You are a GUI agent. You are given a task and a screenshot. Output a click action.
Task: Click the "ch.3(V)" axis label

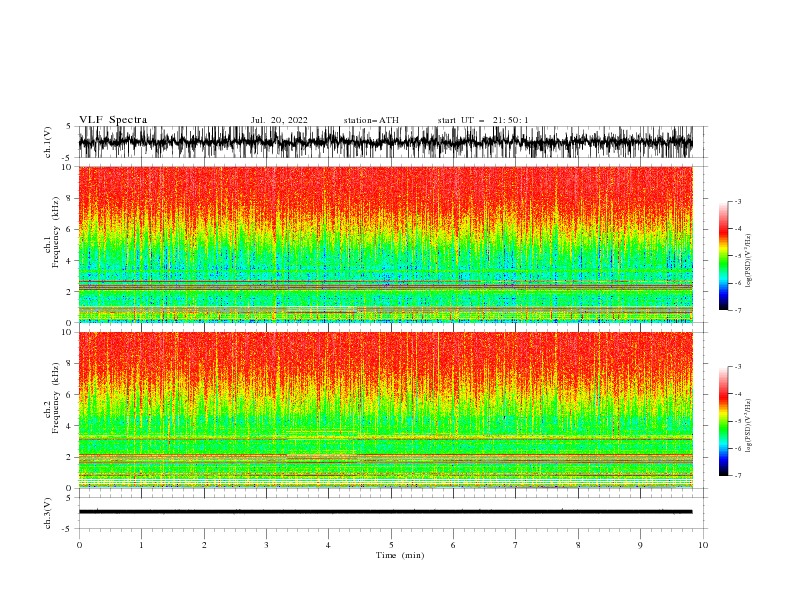pos(48,513)
